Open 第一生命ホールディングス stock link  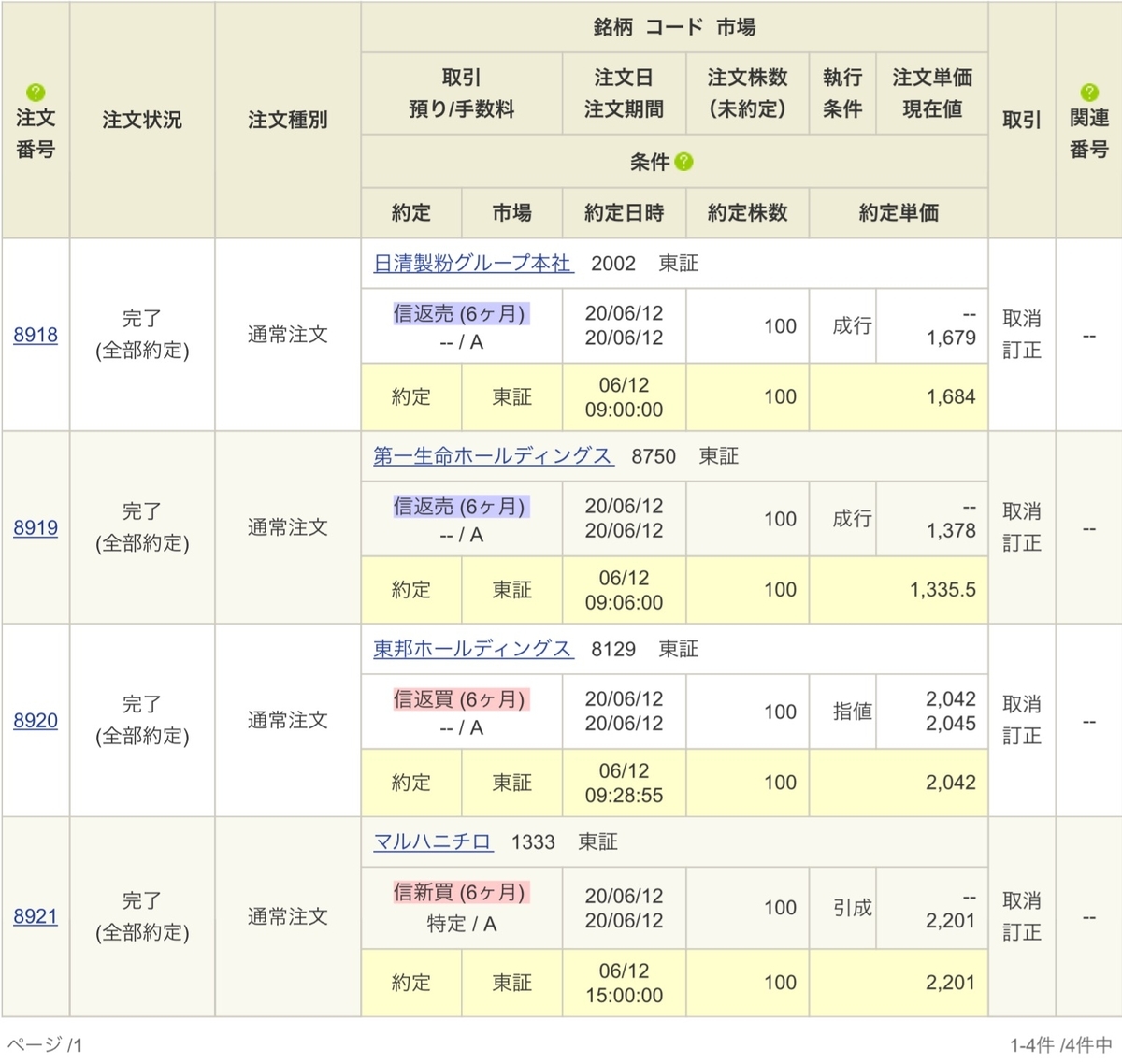coord(493,456)
